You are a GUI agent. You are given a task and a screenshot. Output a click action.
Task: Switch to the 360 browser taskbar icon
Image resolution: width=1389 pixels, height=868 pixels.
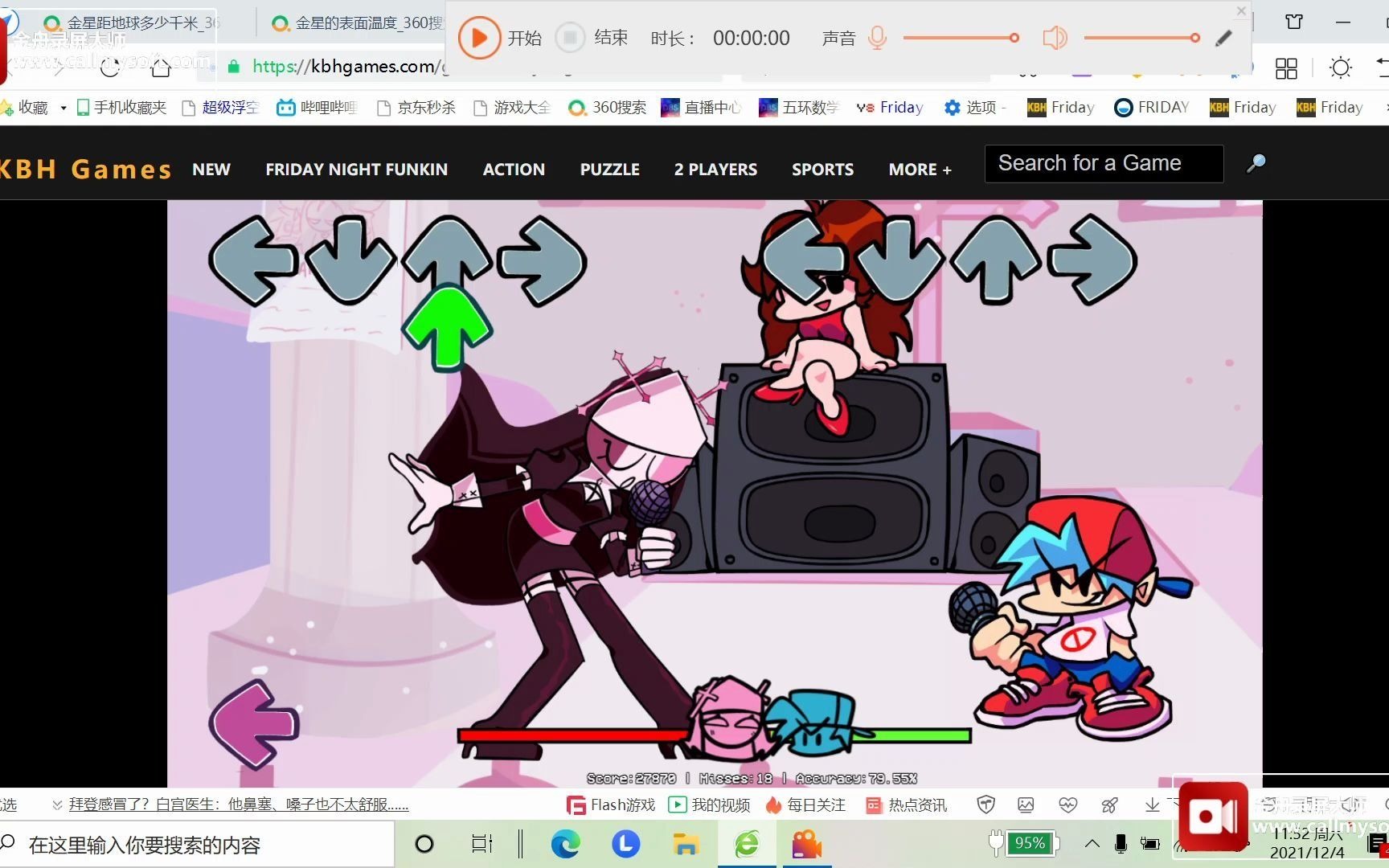click(747, 844)
